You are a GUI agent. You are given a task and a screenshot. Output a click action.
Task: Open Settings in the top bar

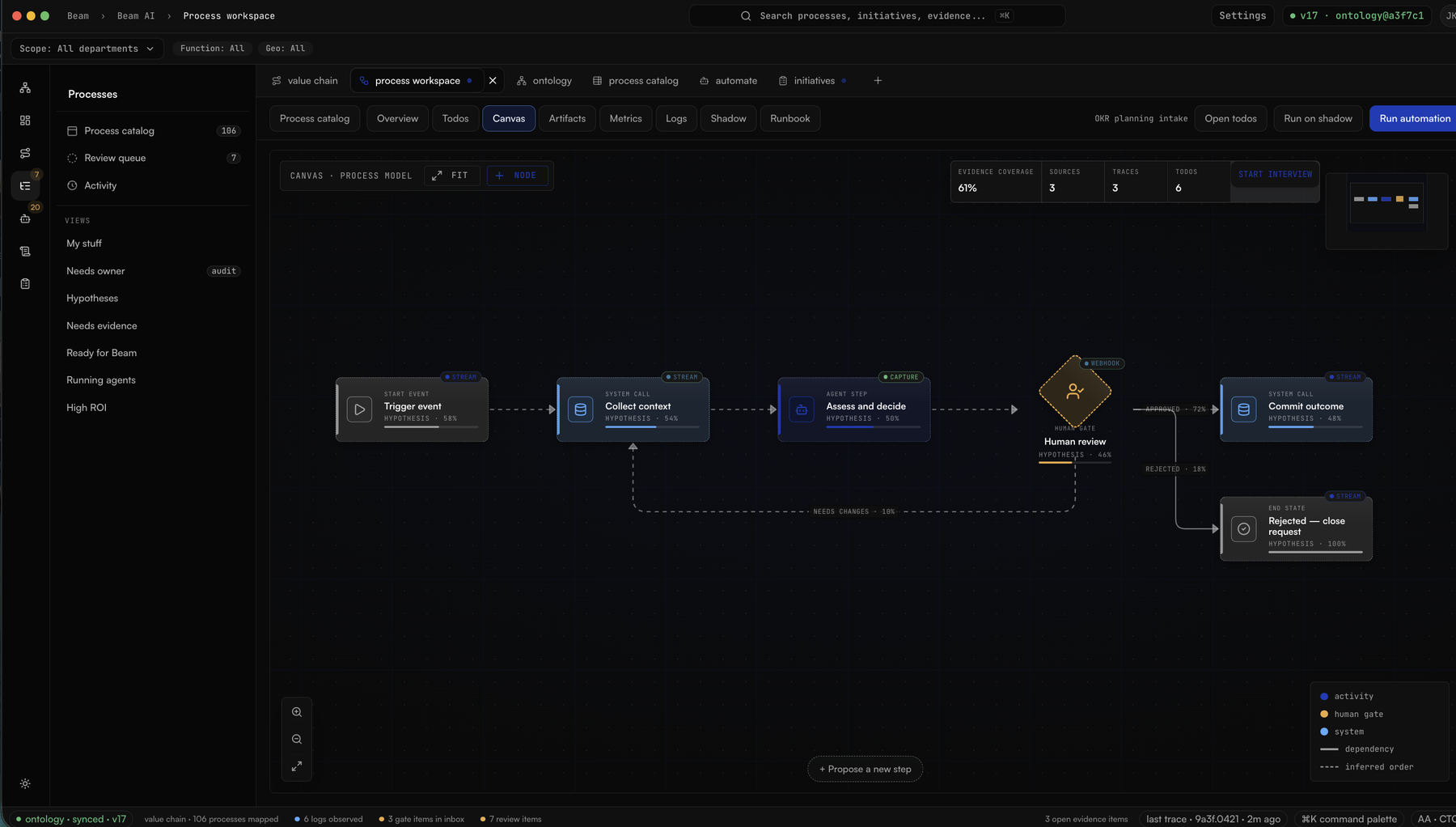[x=1242, y=15]
